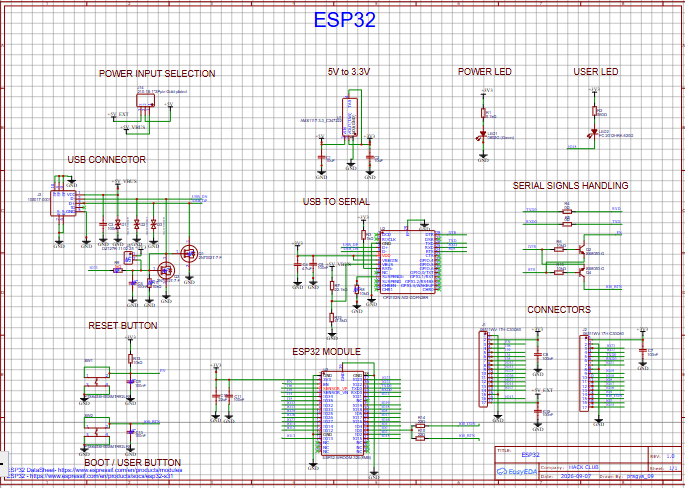
Task: Select resistor R12 47.5k at divider bottom
Action: (332, 318)
